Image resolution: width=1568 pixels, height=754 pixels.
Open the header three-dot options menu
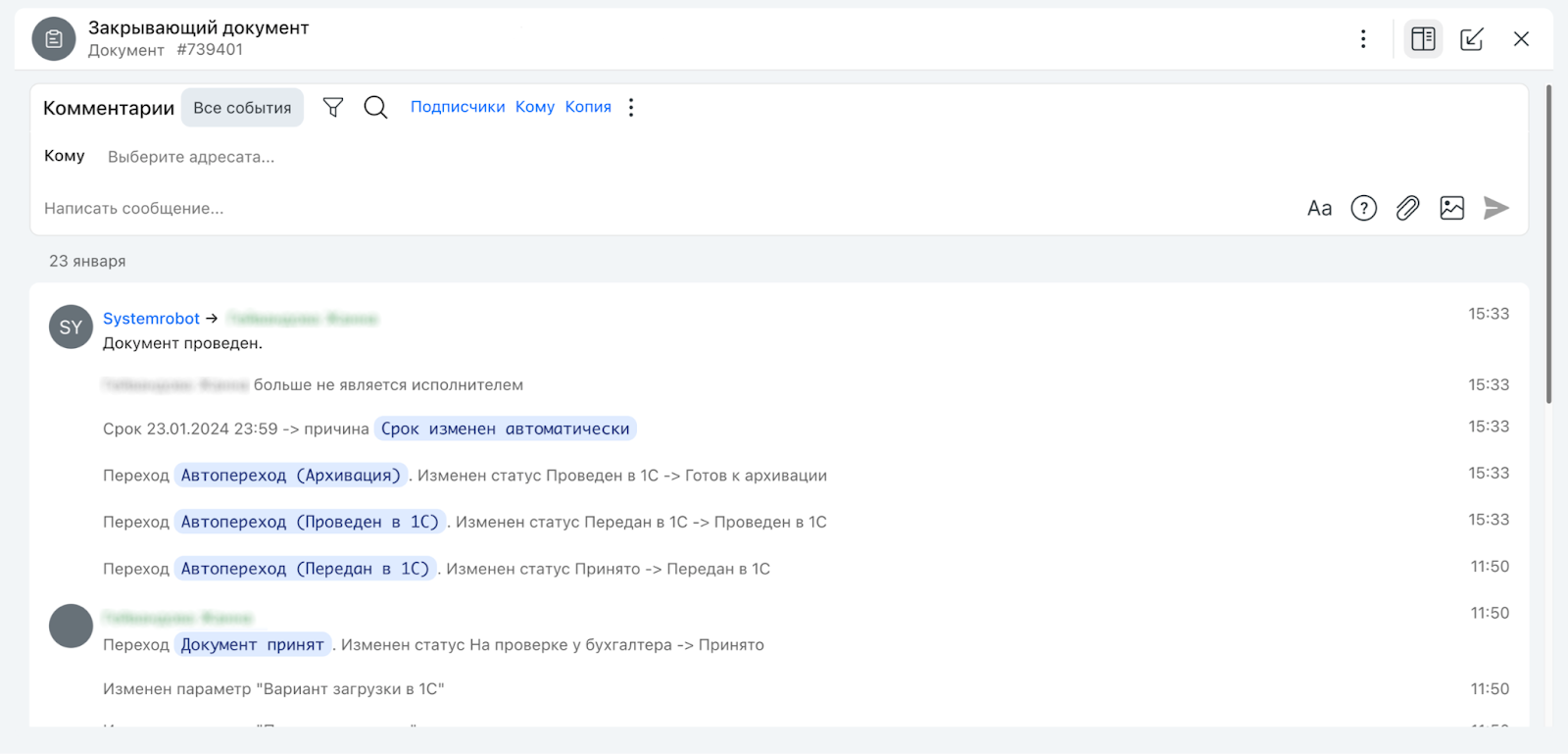tap(1363, 39)
